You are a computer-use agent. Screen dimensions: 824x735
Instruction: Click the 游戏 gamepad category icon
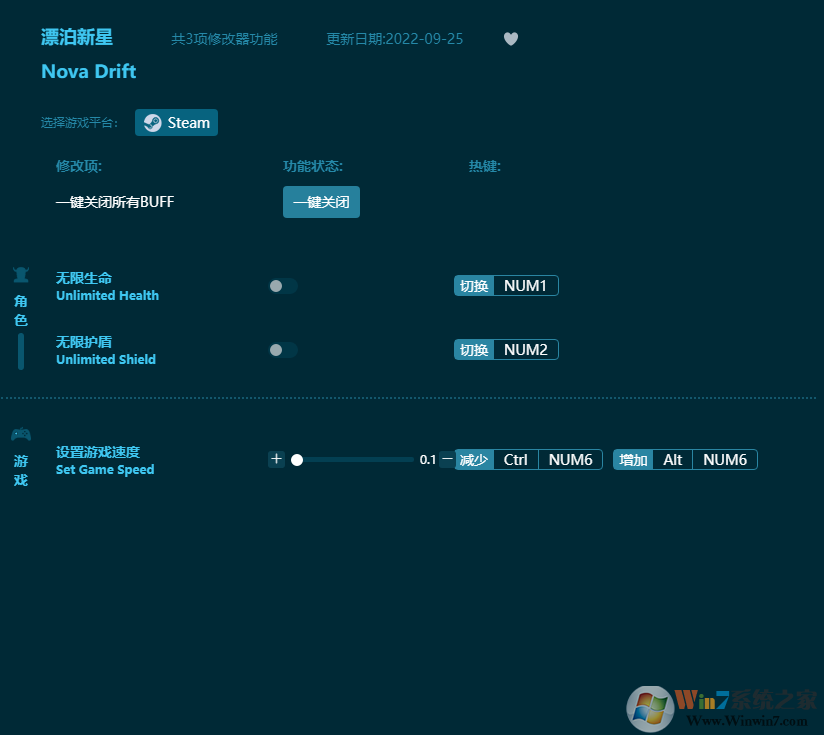tap(21, 434)
